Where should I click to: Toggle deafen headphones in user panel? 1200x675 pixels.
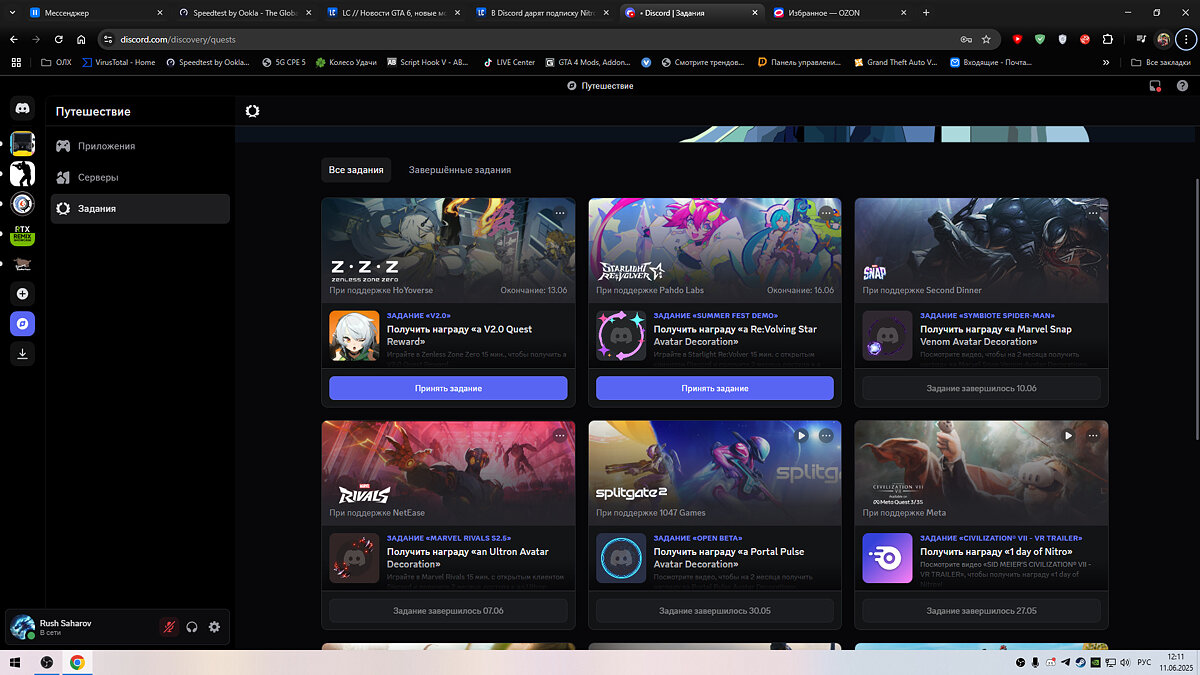click(x=192, y=627)
